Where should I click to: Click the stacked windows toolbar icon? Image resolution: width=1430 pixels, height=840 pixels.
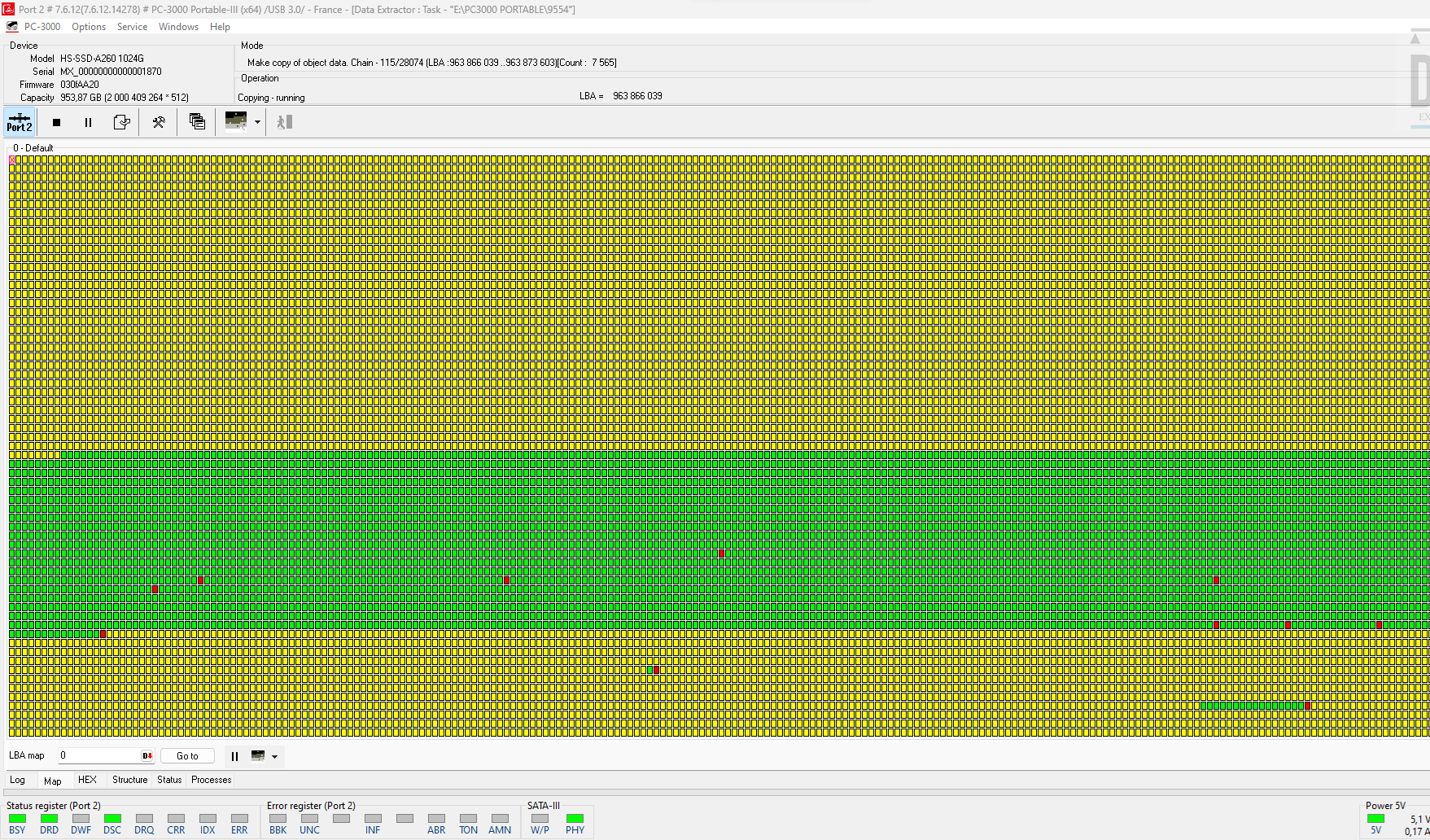(x=197, y=122)
